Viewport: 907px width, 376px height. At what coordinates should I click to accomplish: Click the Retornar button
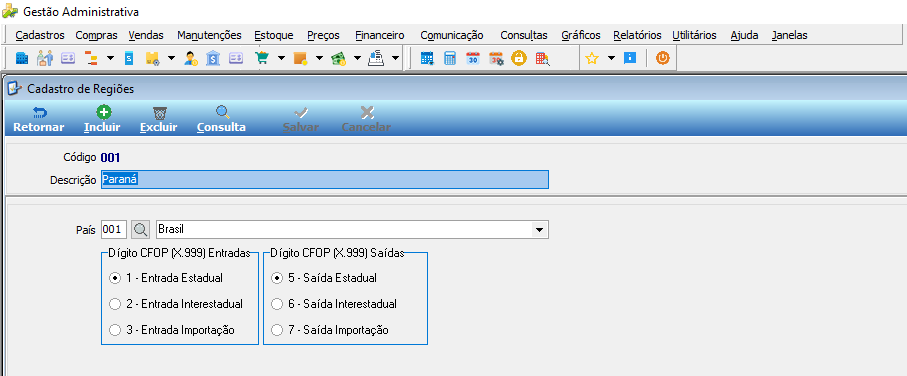[x=39, y=120]
